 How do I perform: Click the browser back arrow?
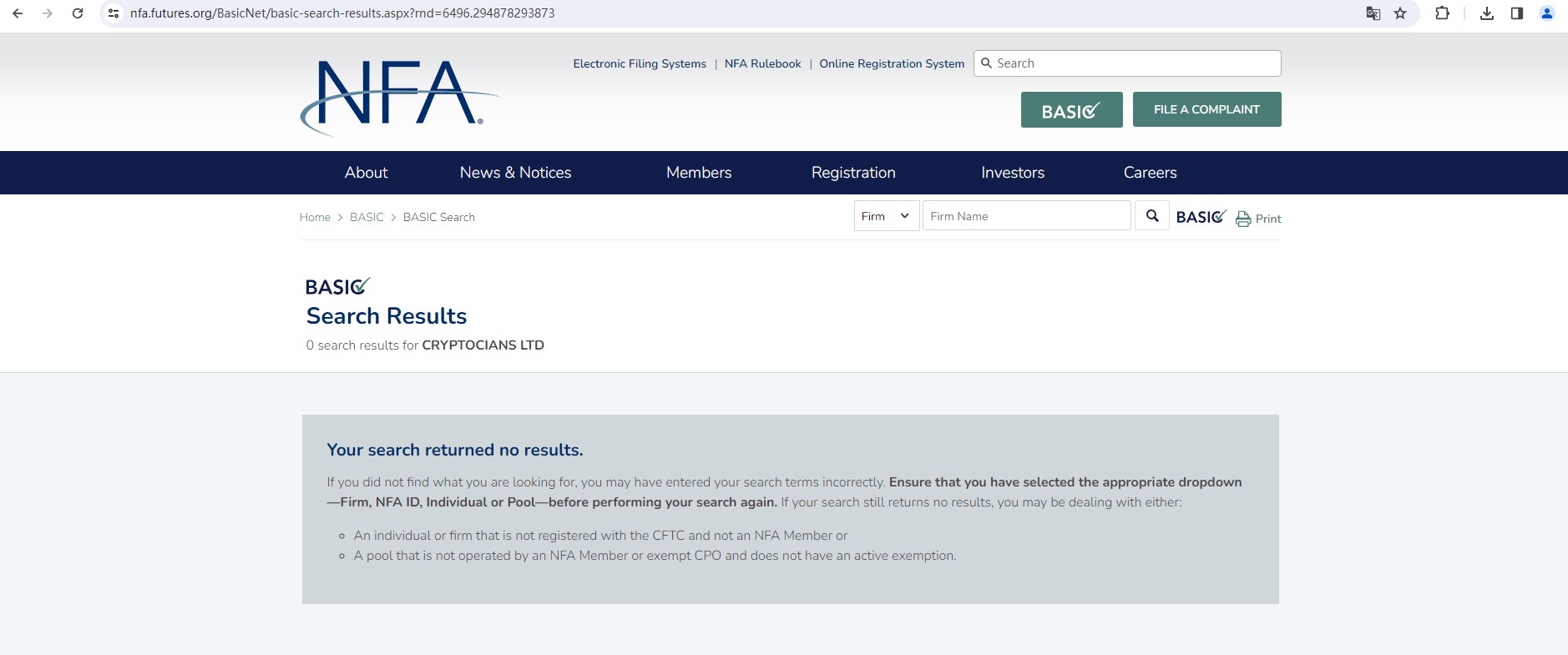click(18, 13)
